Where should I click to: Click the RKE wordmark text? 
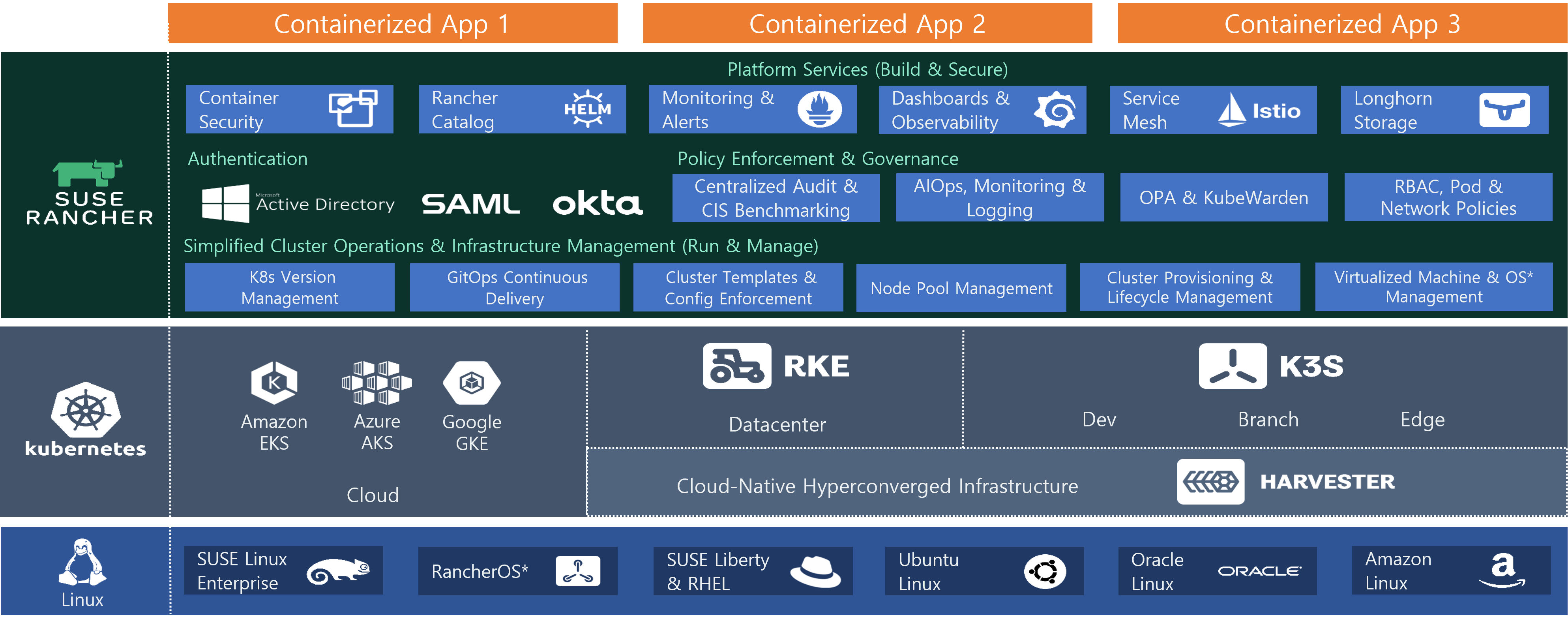coord(816,366)
